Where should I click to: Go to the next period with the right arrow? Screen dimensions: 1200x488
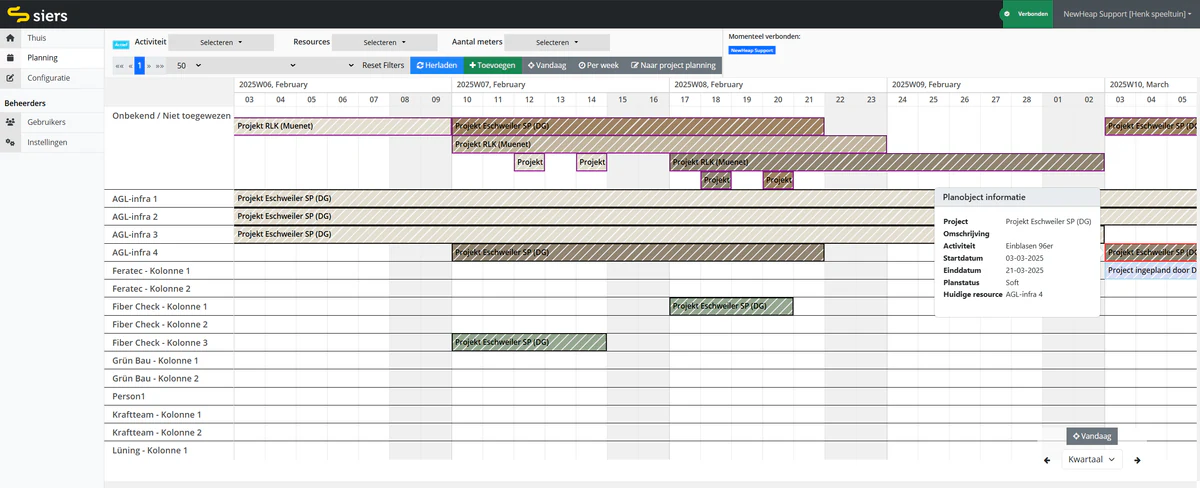click(1137, 460)
